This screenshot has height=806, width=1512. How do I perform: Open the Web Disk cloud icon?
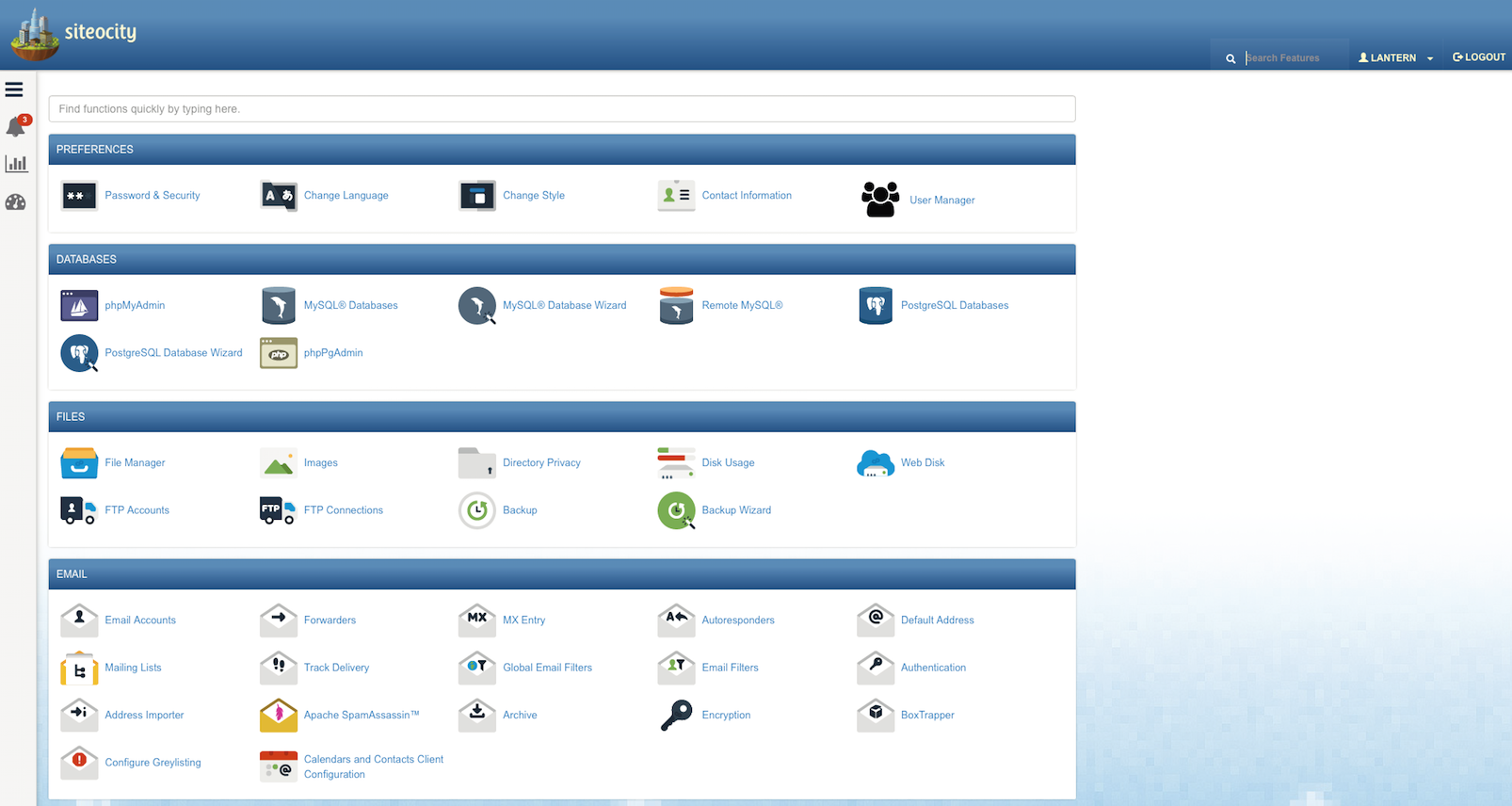coord(876,462)
